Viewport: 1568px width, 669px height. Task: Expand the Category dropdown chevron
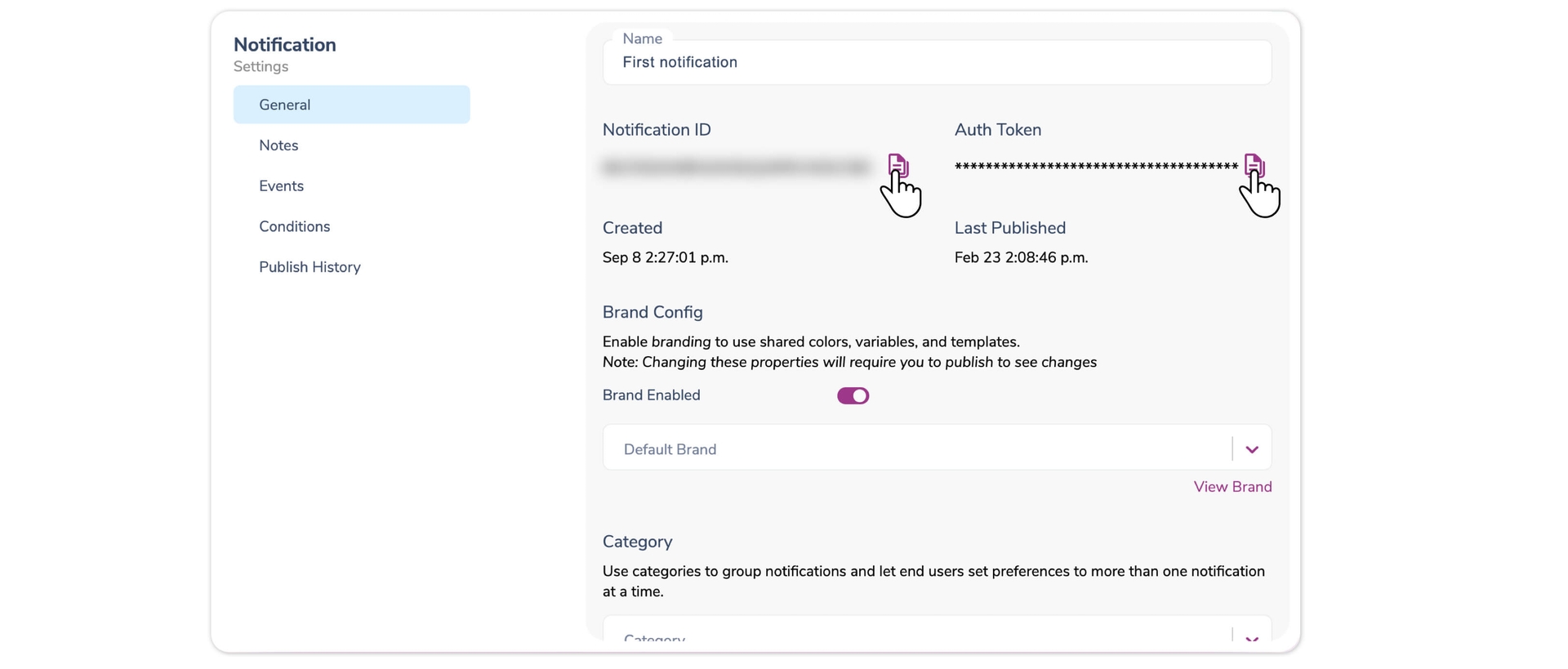tap(1252, 637)
